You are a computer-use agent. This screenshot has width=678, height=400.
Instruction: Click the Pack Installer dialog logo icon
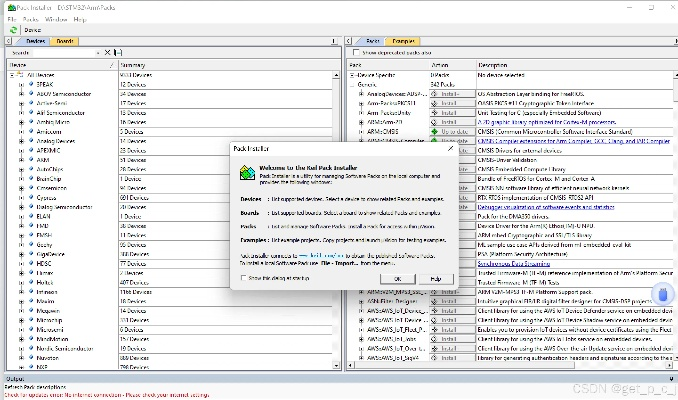point(246,172)
